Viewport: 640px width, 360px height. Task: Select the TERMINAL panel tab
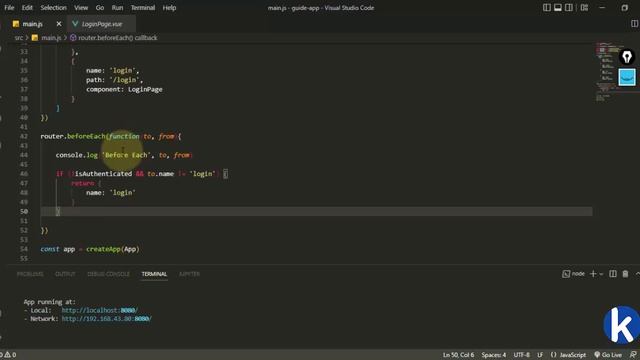(154, 274)
